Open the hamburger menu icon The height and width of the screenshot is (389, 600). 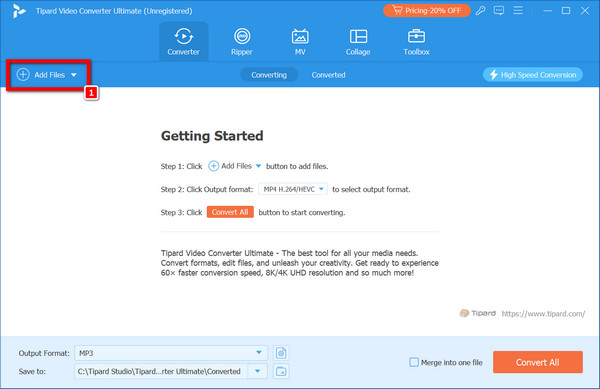click(518, 10)
